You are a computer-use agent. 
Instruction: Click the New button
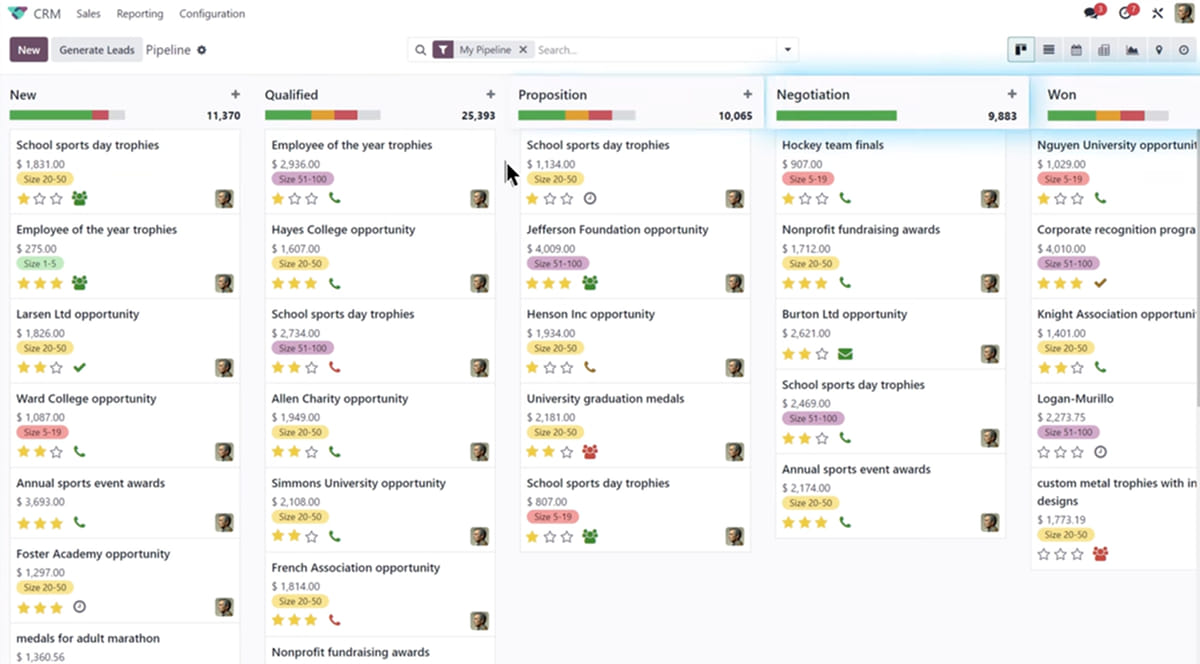pyautogui.click(x=29, y=50)
